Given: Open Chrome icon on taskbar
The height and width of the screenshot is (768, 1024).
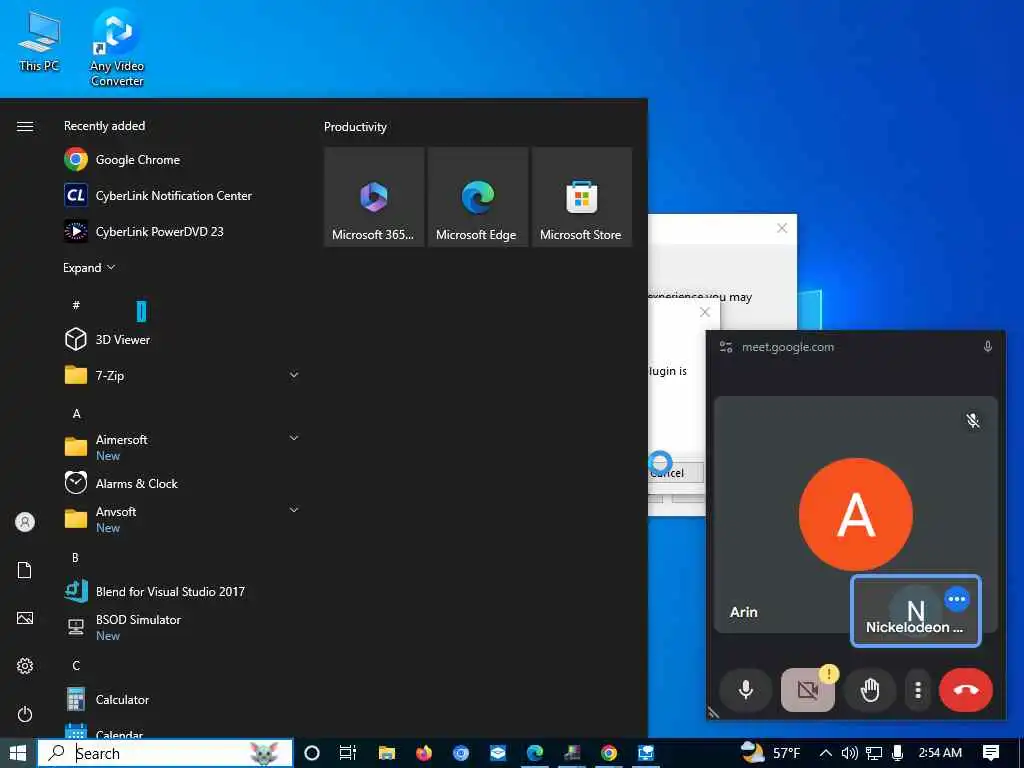Looking at the screenshot, I should click(609, 753).
